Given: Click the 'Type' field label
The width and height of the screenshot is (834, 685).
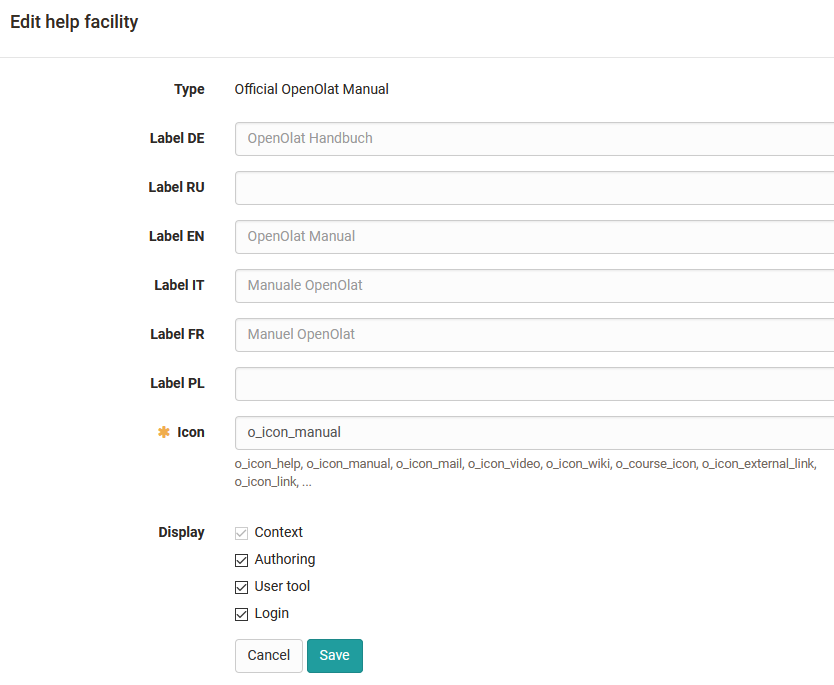Looking at the screenshot, I should pyautogui.click(x=189, y=89).
